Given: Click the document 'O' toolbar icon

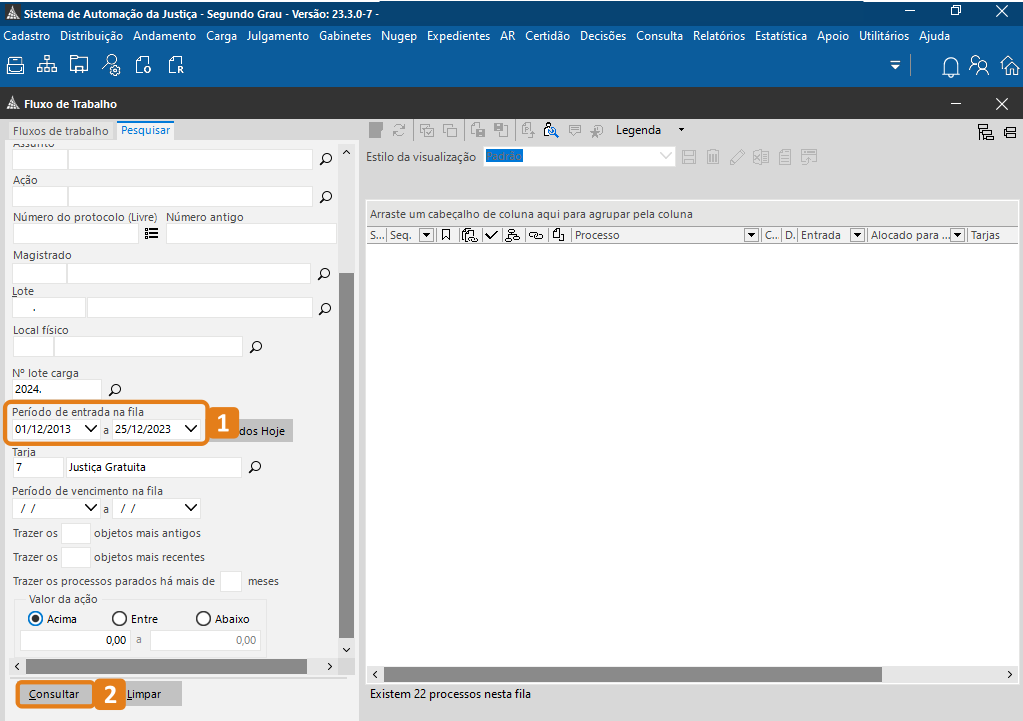Looking at the screenshot, I should coord(144,65).
